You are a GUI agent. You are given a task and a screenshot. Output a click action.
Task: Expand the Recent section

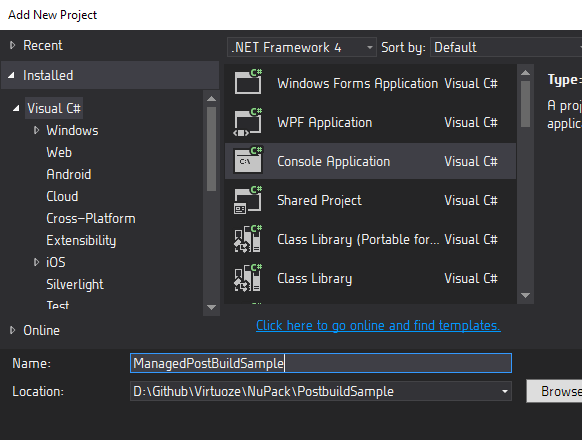pos(12,45)
